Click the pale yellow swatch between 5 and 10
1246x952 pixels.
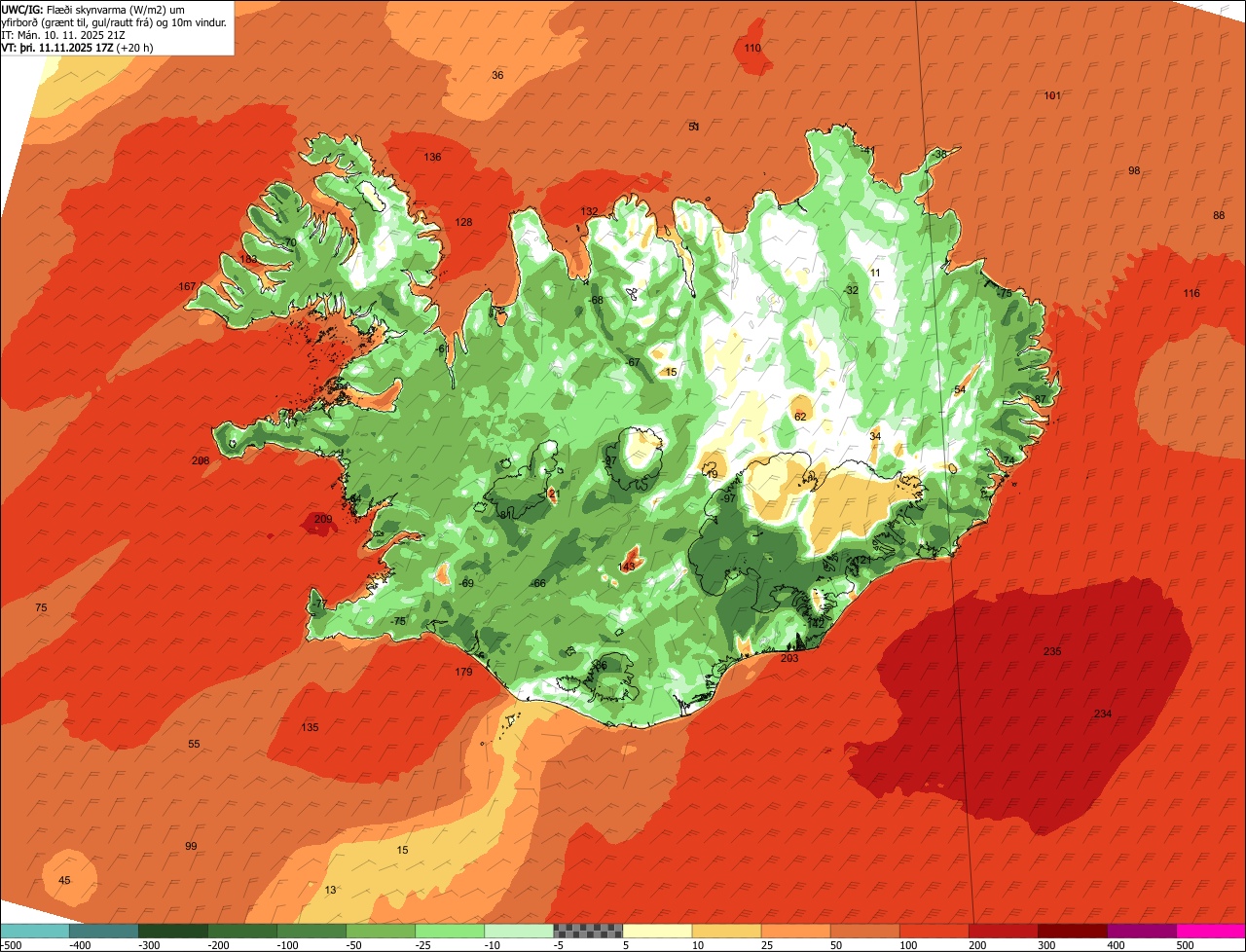point(657,931)
